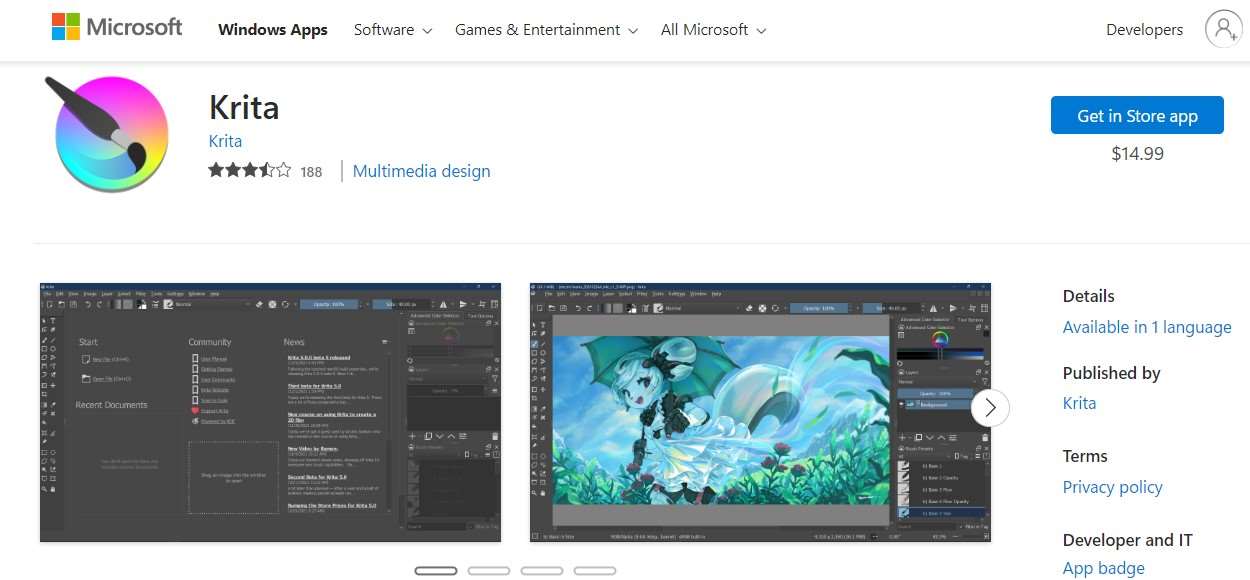Open the Privacy policy link

tap(1112, 487)
